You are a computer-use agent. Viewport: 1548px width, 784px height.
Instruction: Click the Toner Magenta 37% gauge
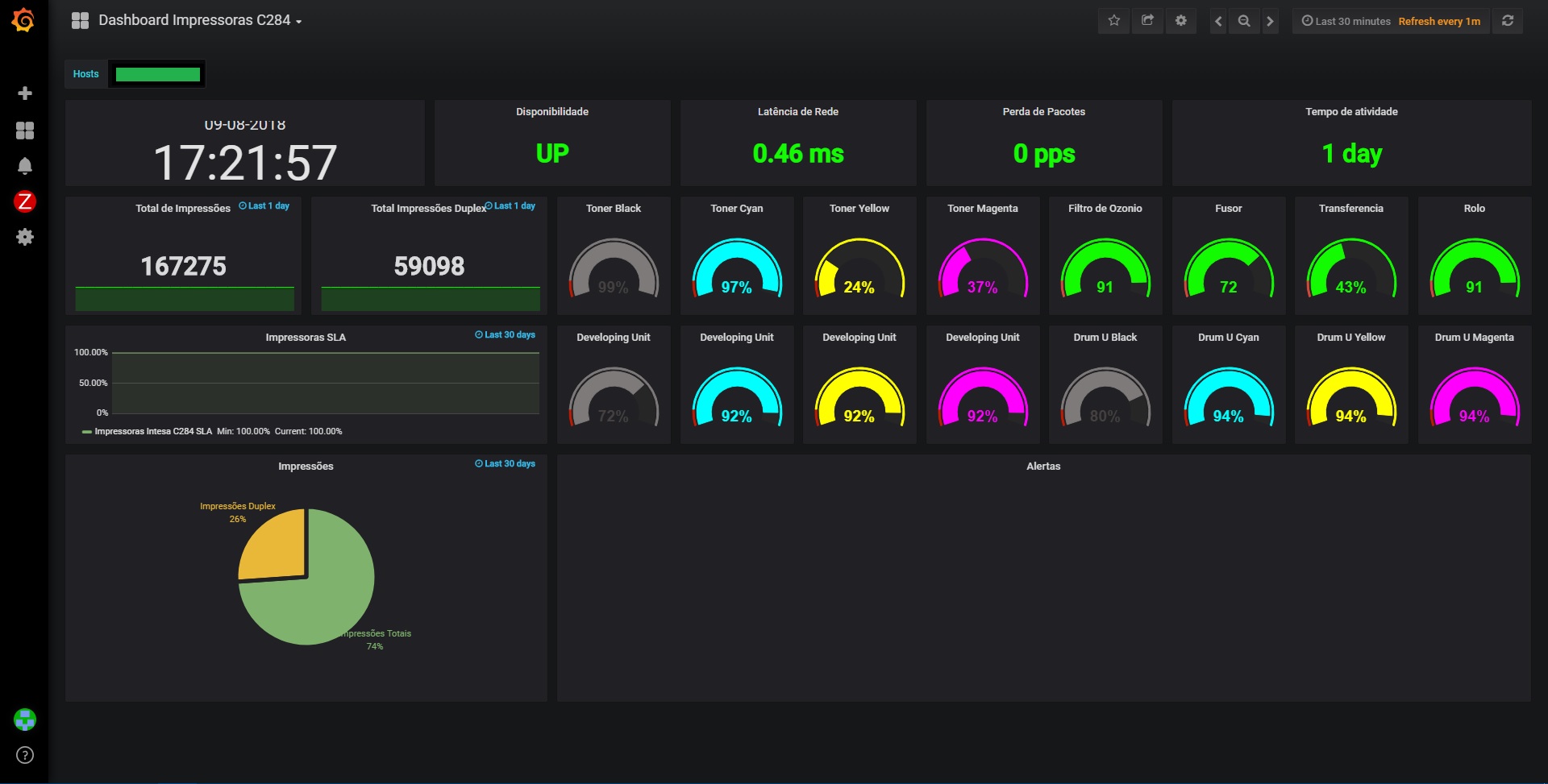[983, 269]
